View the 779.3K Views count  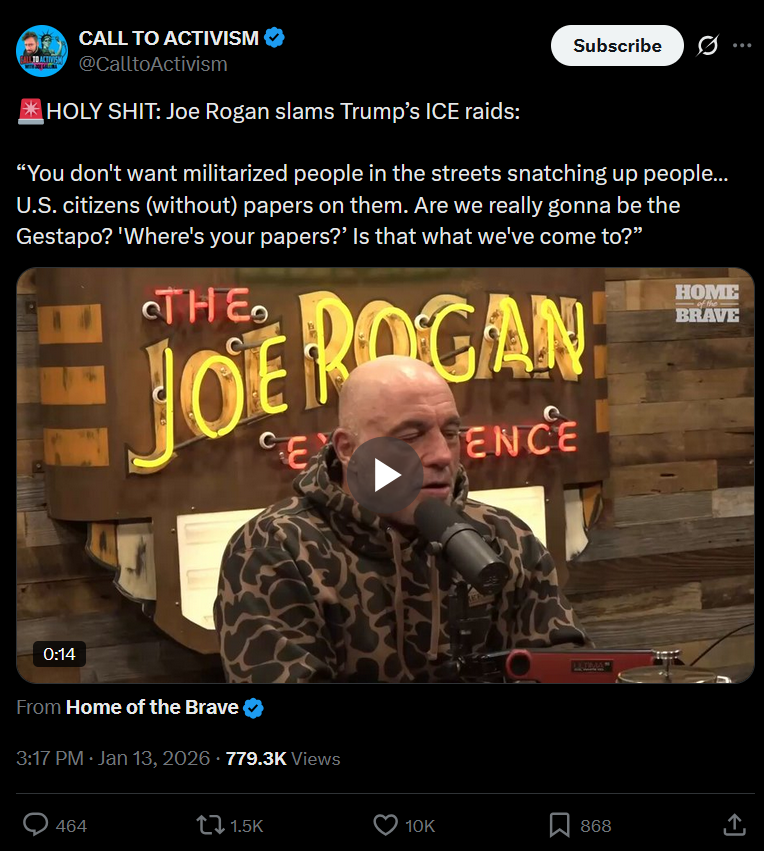[x=283, y=758]
